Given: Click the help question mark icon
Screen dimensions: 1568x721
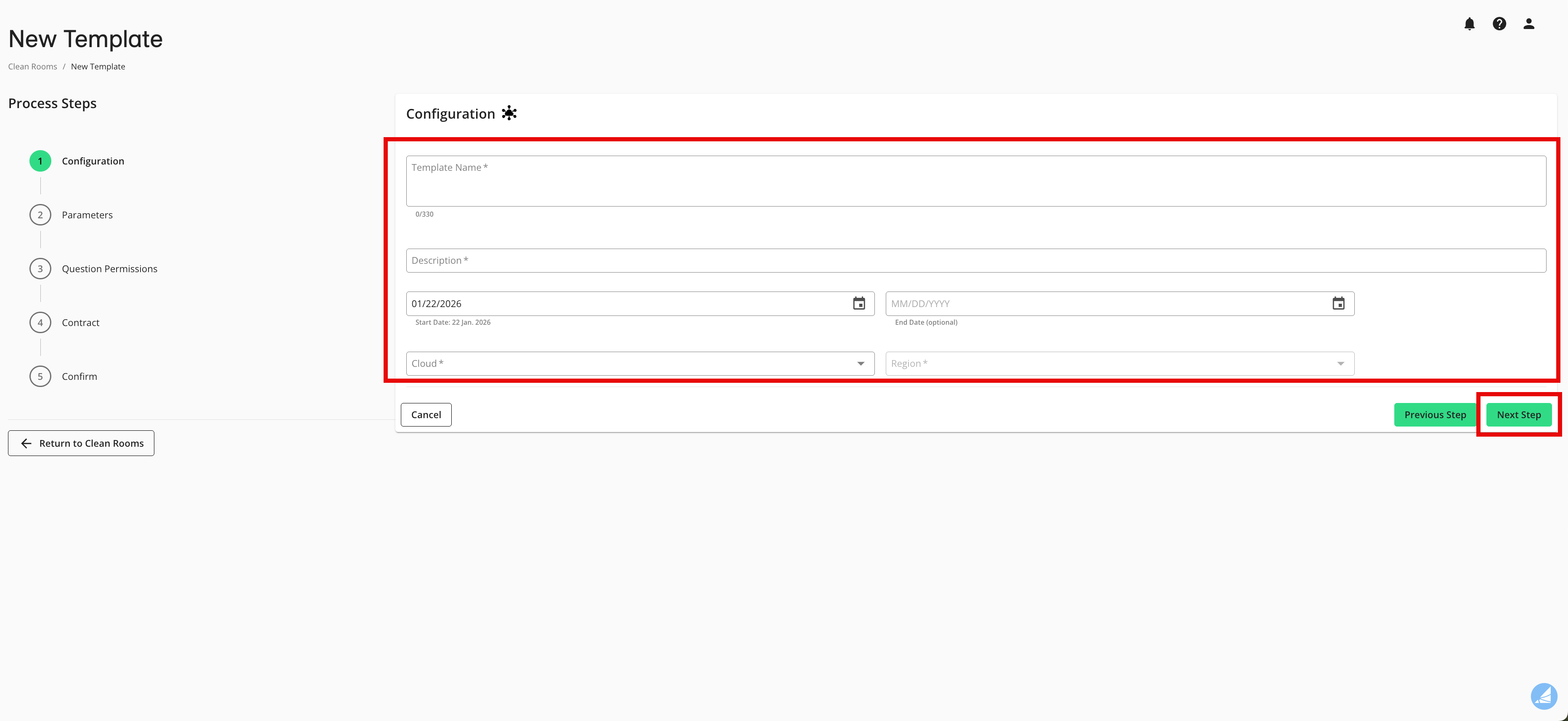Looking at the screenshot, I should tap(1499, 24).
